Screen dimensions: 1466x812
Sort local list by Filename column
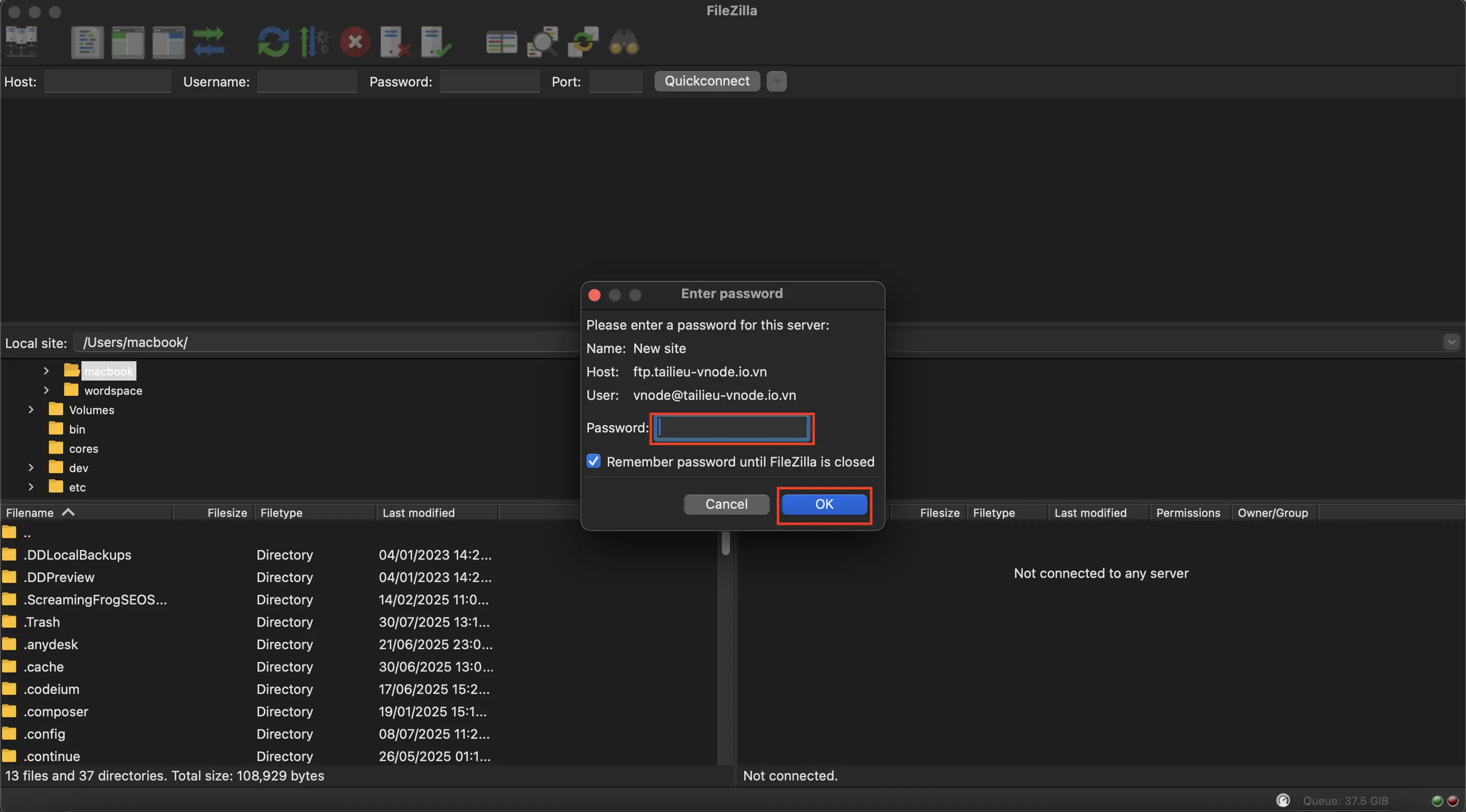click(x=87, y=512)
